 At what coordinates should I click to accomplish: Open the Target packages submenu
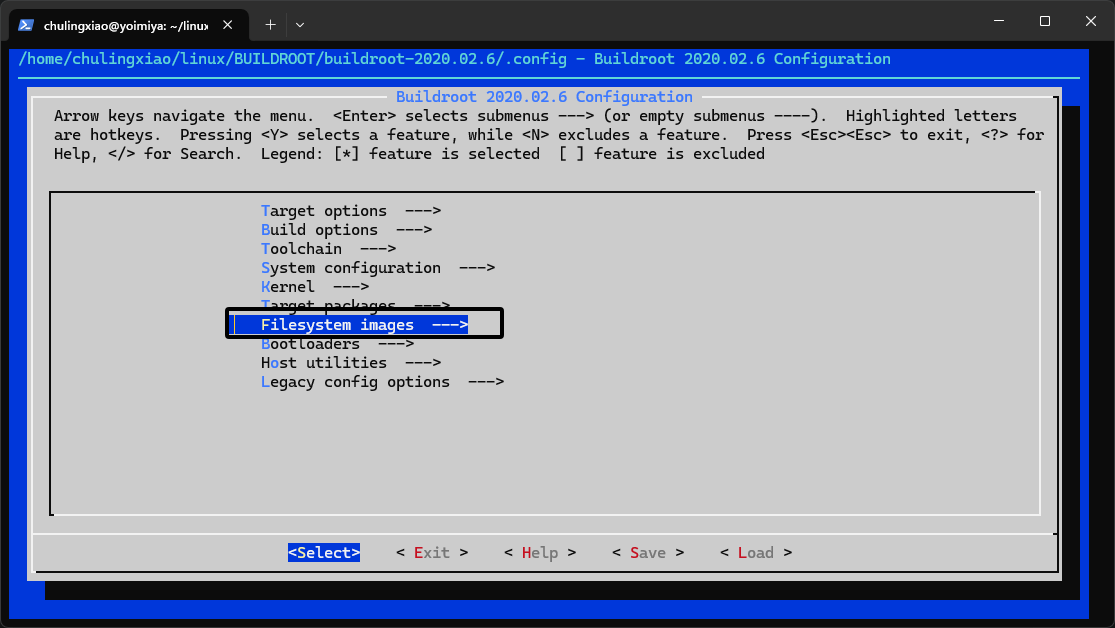point(356,305)
